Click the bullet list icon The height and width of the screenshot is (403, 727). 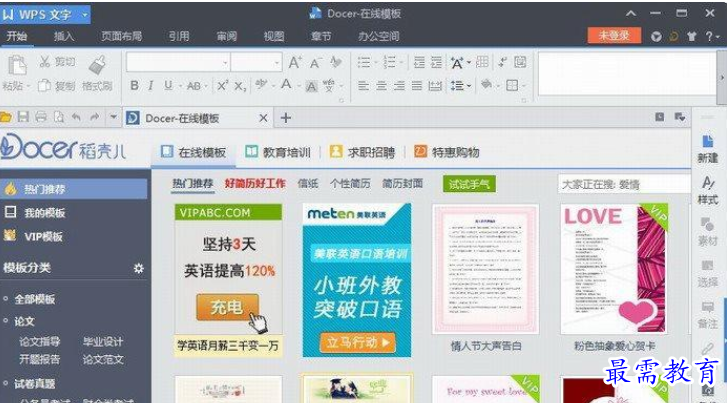364,62
